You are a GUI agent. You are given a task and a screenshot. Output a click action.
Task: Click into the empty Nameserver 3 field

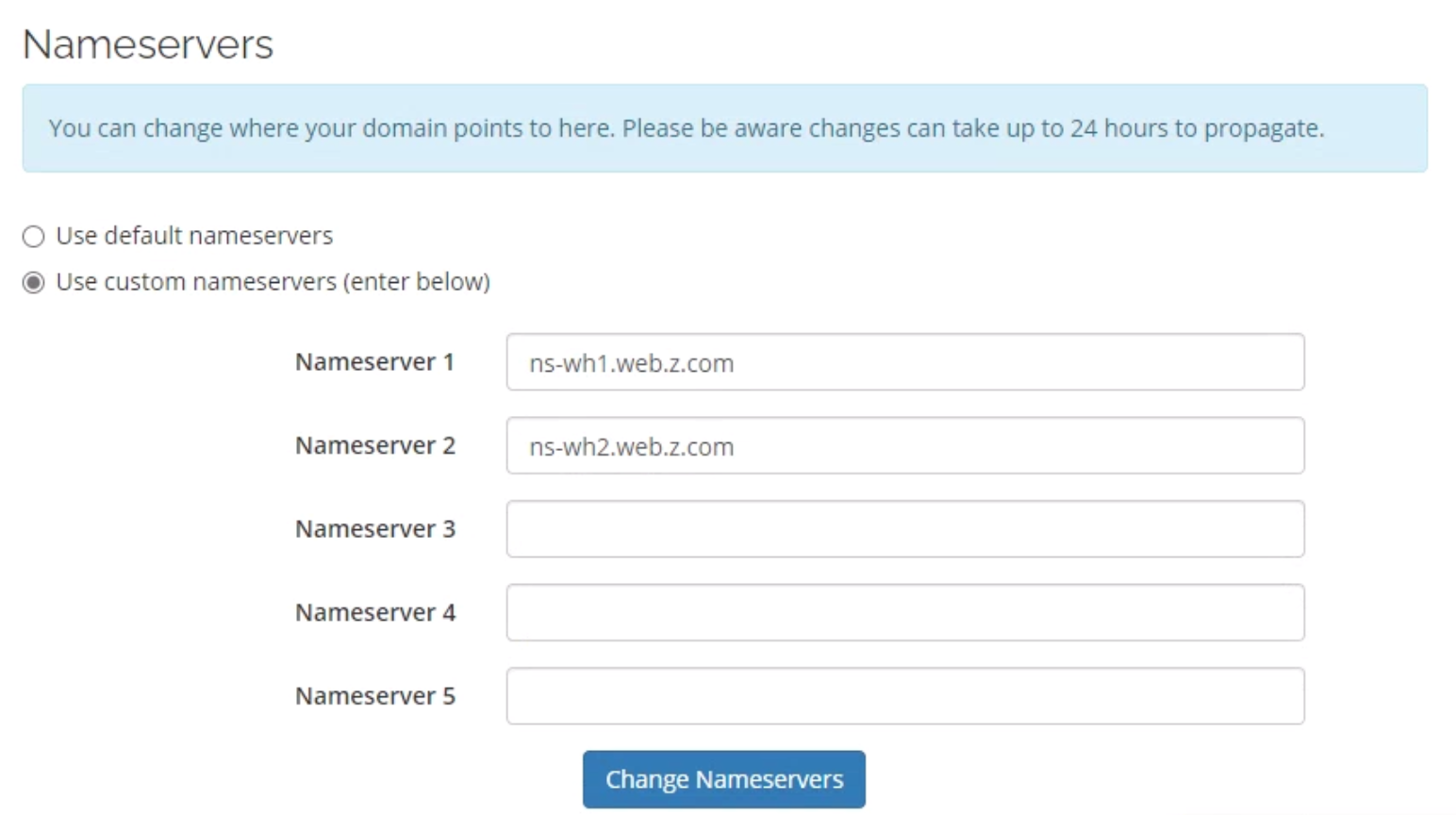click(905, 529)
